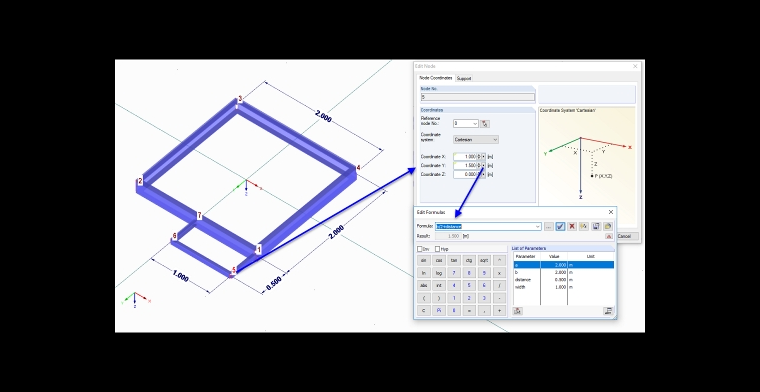
Task: Click the tan calculator button
Action: point(454,261)
